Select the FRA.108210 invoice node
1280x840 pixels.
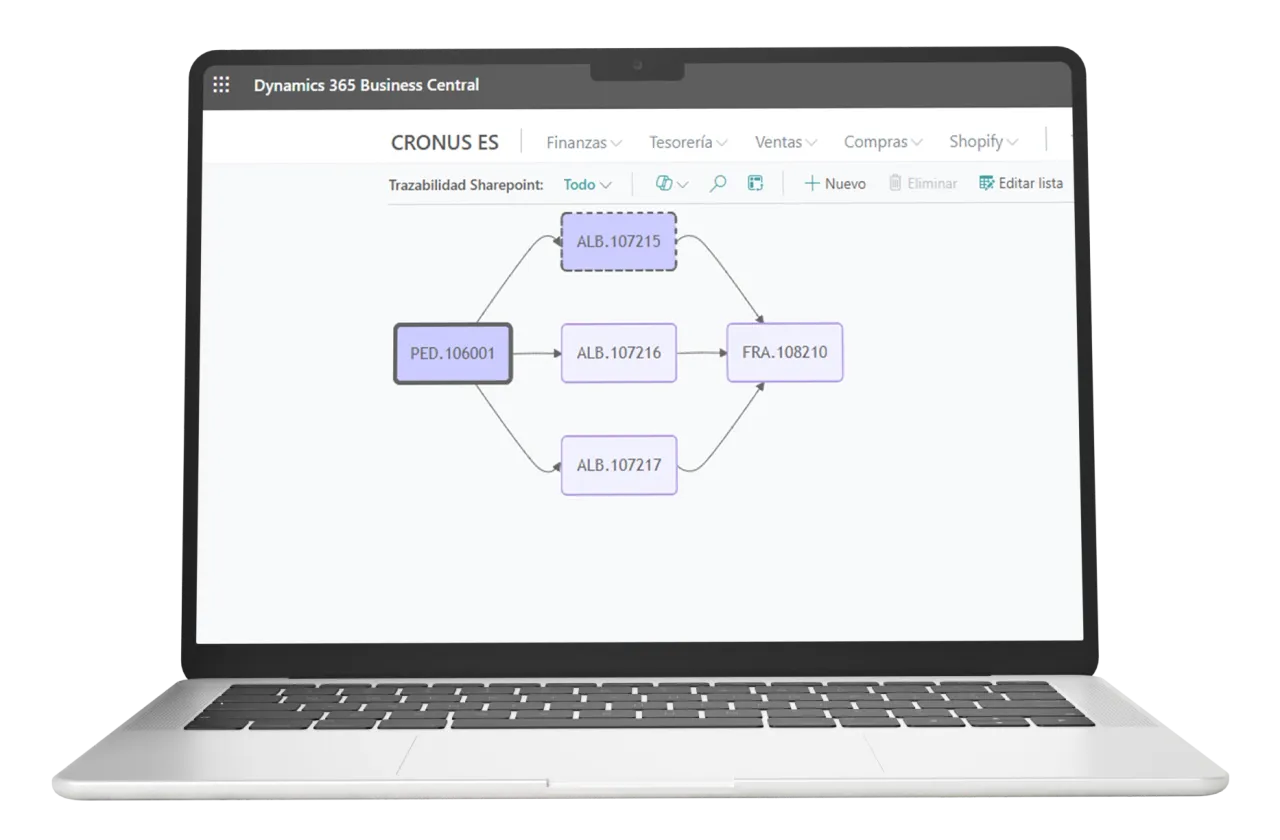(x=785, y=352)
